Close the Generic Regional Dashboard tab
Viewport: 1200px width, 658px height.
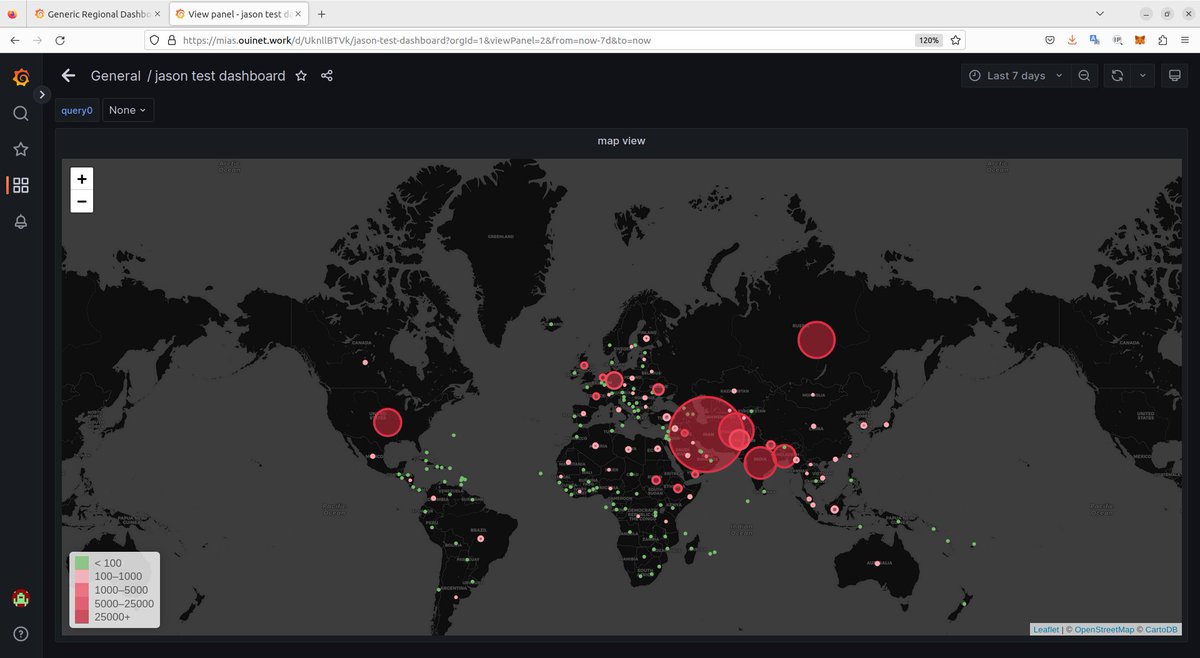[157, 14]
